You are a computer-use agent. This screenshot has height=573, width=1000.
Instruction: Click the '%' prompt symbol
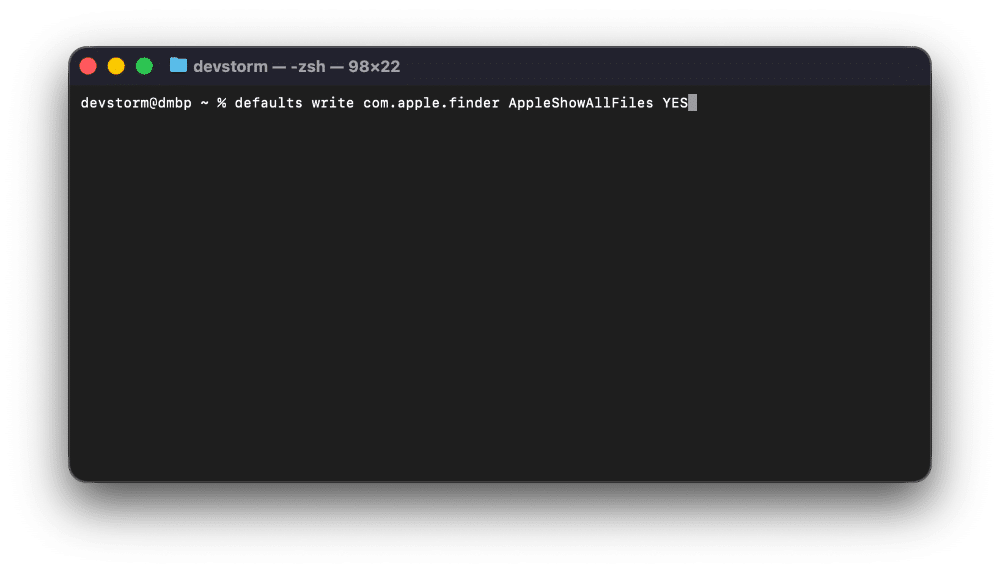coord(221,103)
